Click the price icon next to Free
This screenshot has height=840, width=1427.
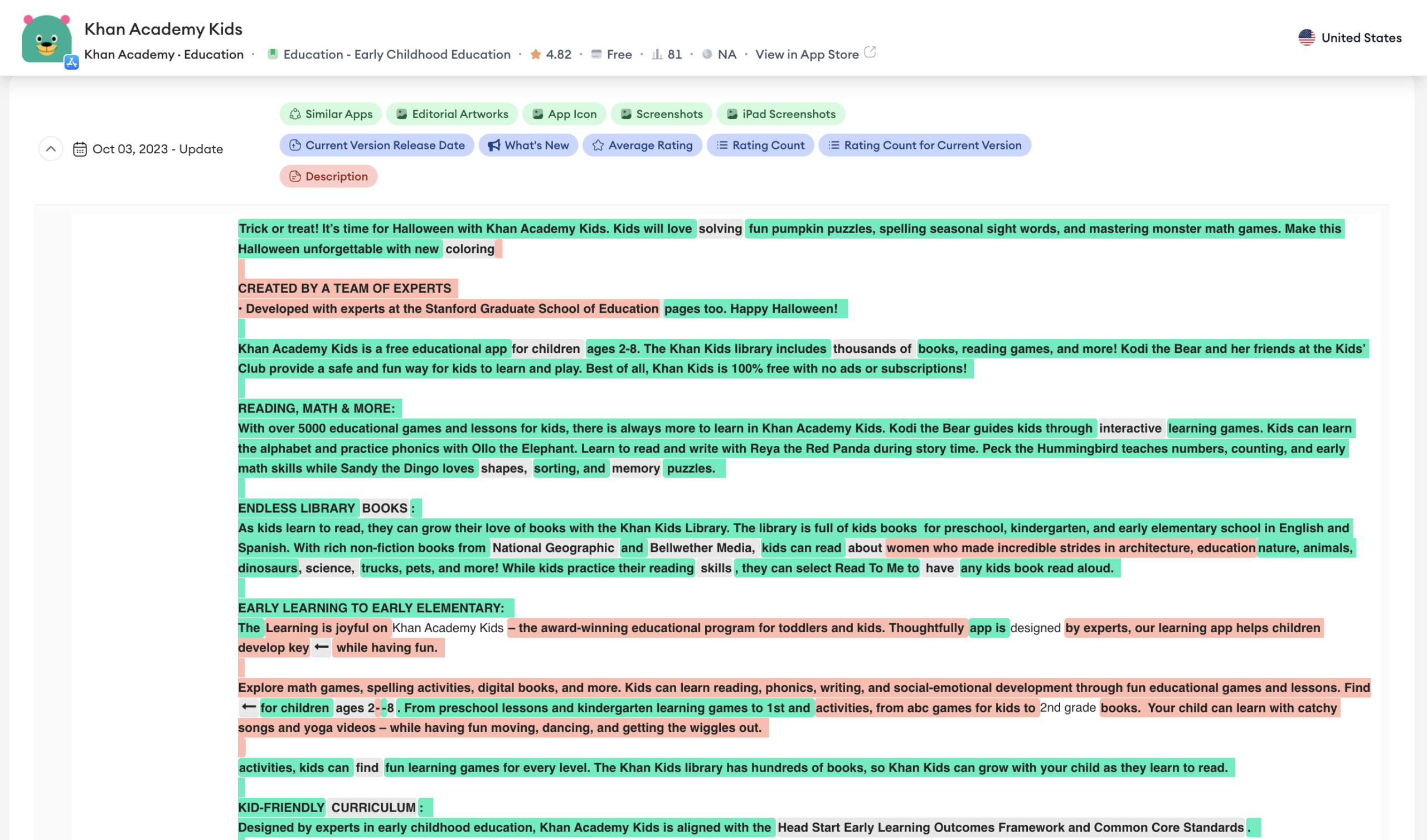[596, 55]
